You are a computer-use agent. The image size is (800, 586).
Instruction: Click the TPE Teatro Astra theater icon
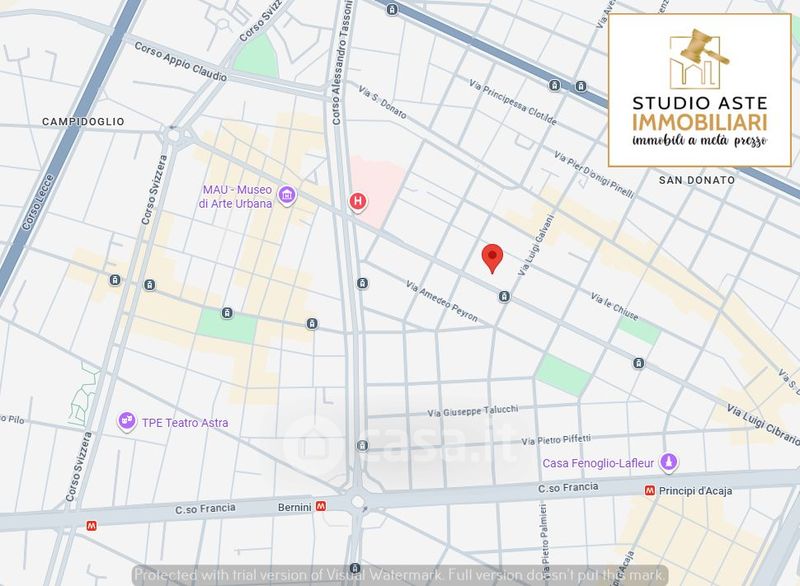click(x=126, y=422)
